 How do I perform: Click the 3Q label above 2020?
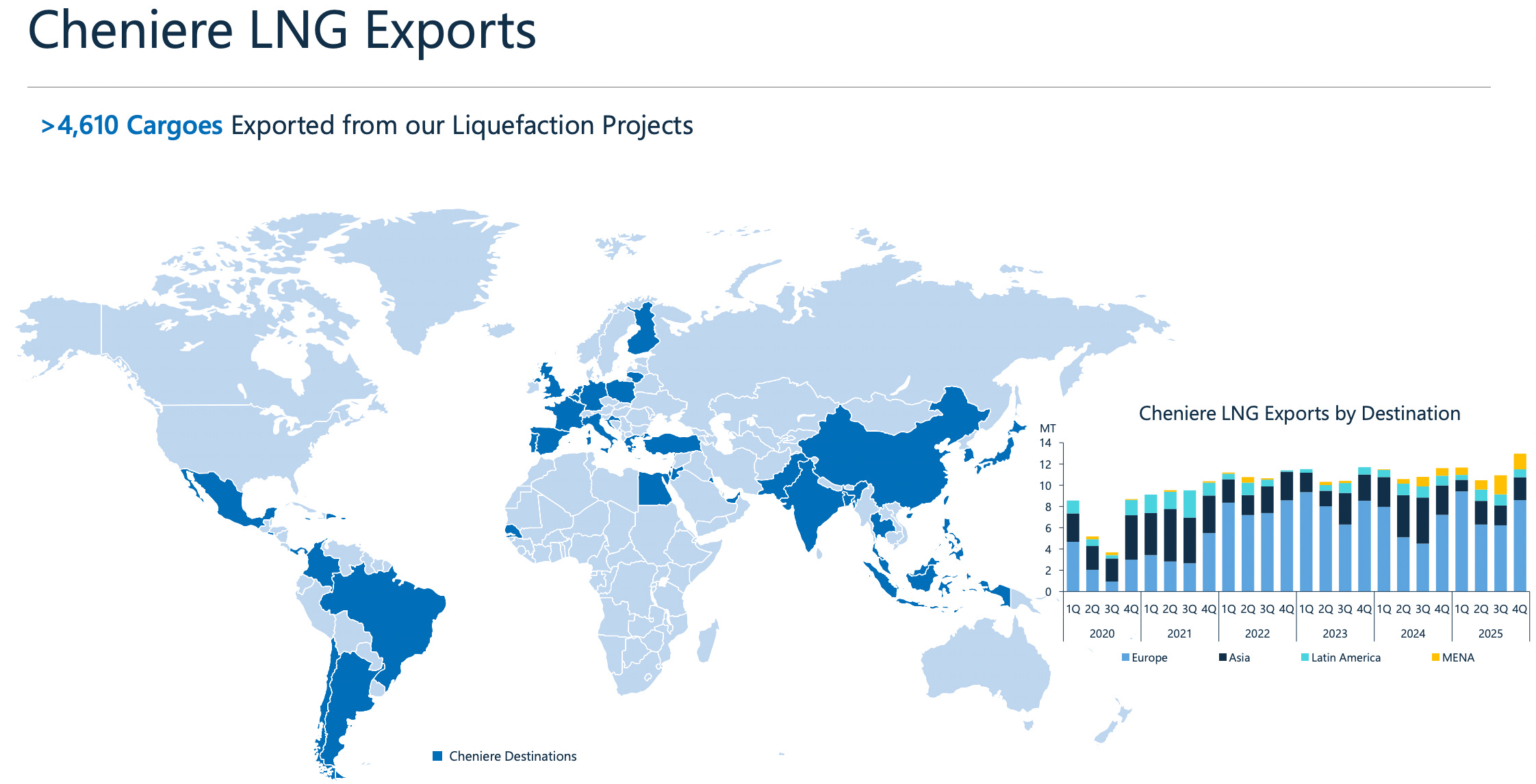pos(1112,609)
